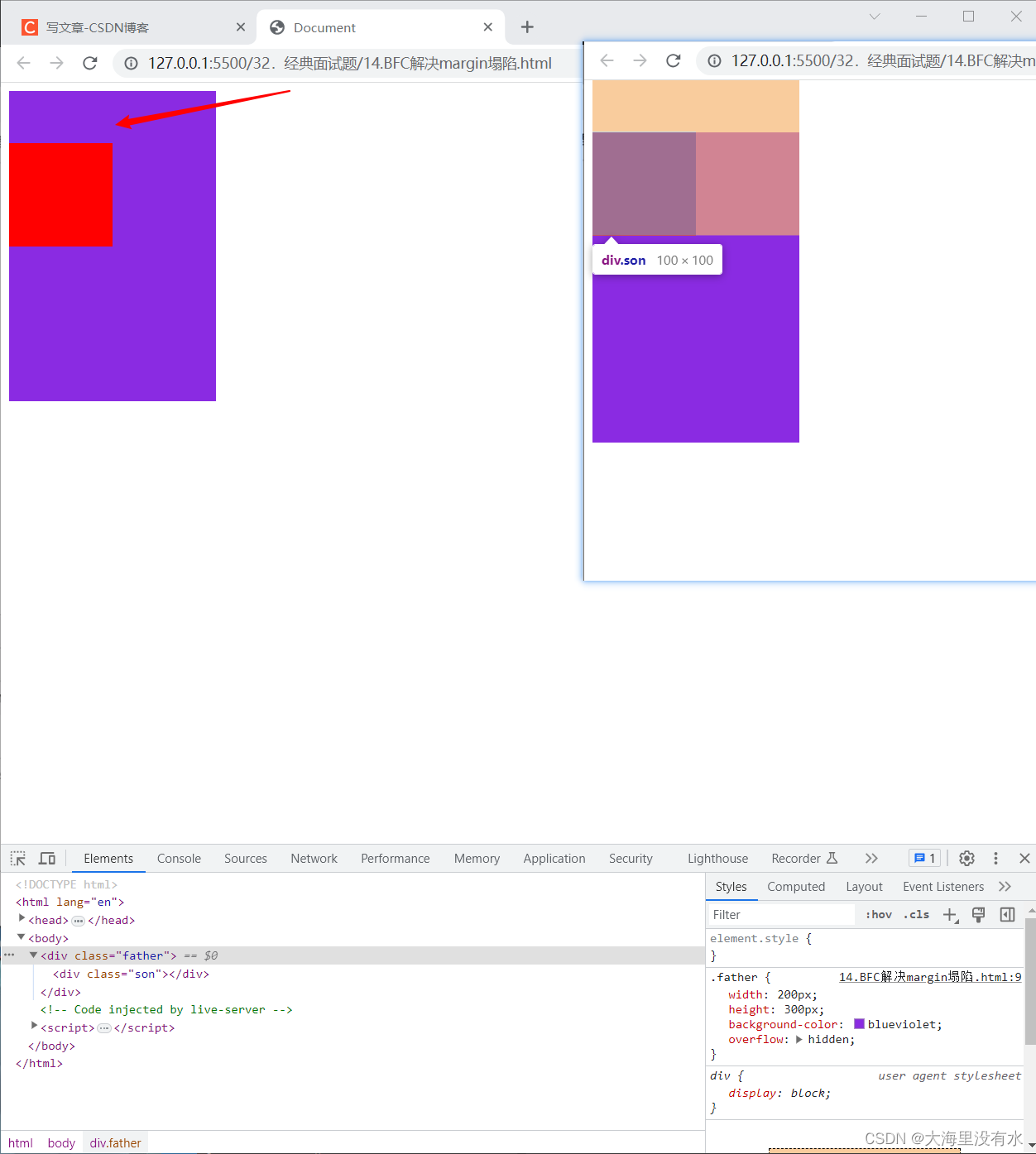The image size is (1036, 1154).
Task: Collapse the body element node
Action: click(x=22, y=937)
